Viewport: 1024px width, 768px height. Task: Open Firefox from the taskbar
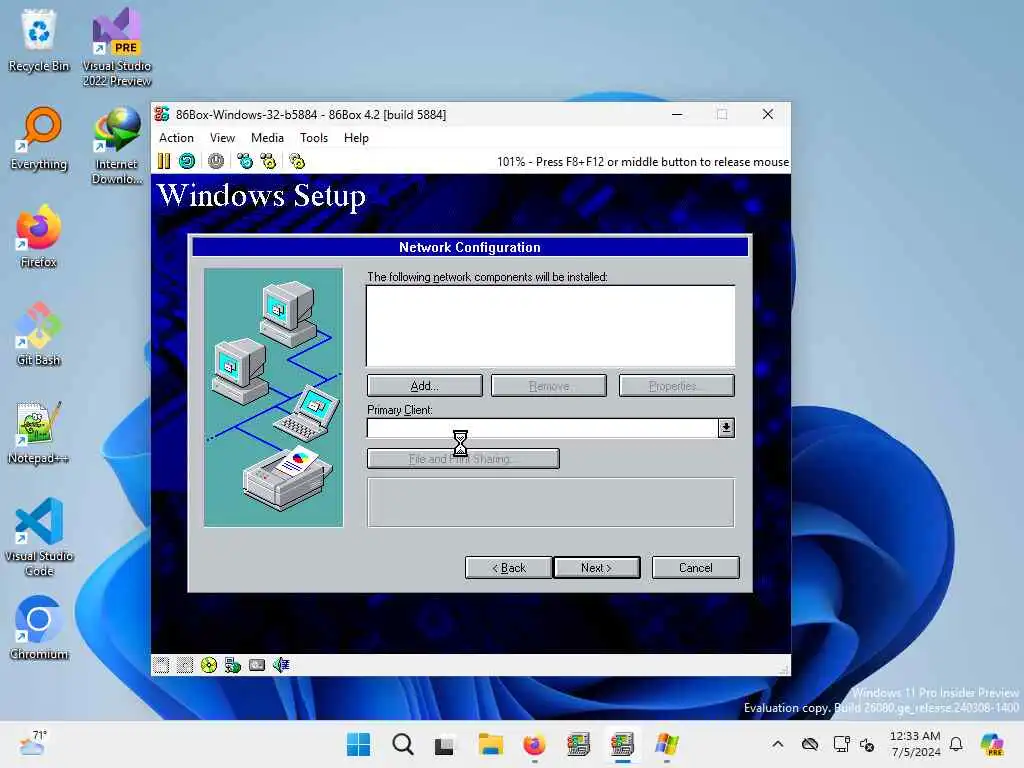point(534,744)
